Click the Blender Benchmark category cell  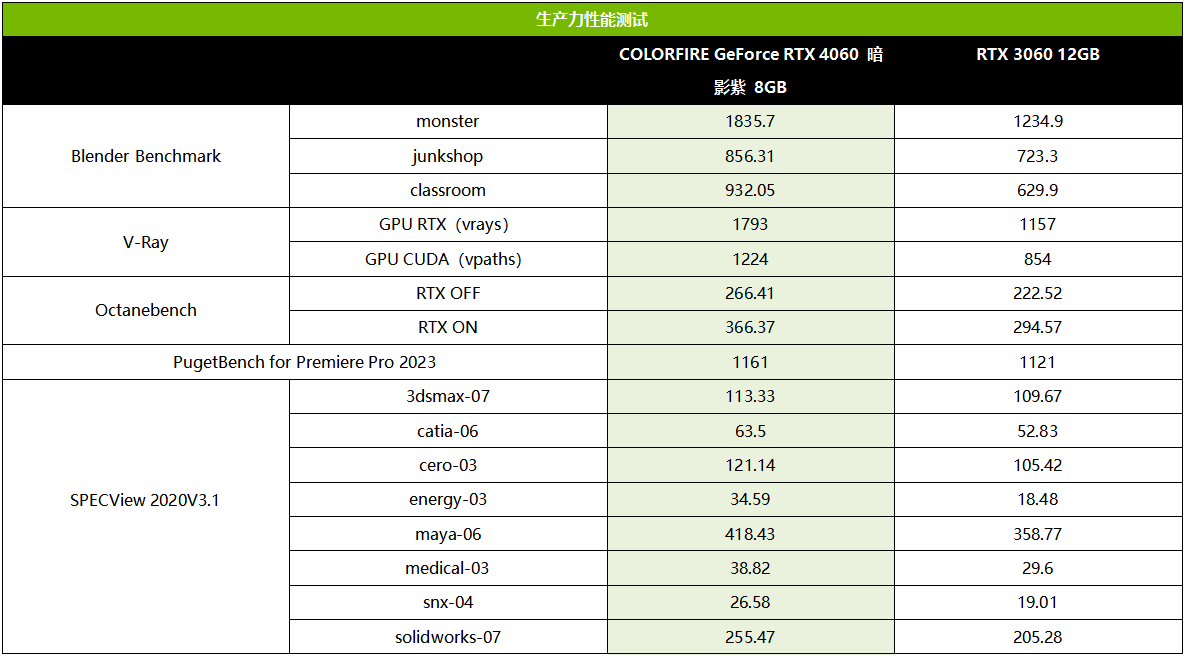[146, 156]
